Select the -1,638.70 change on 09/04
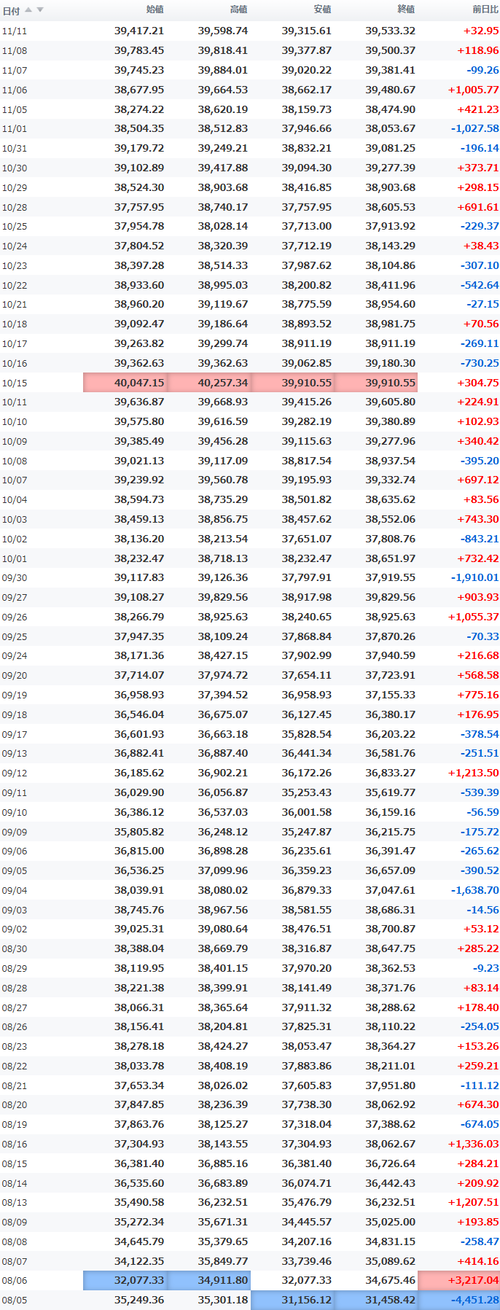This screenshot has height=1310, width=500. click(x=475, y=889)
